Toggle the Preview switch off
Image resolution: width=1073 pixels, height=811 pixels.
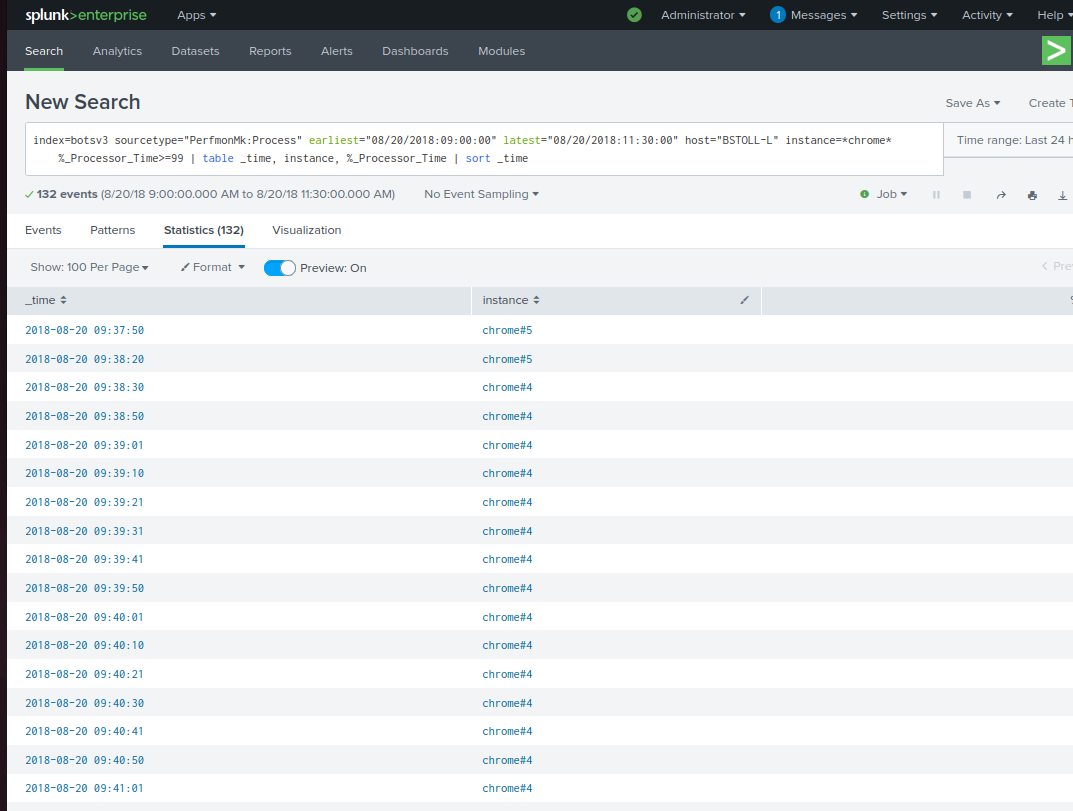click(x=279, y=268)
